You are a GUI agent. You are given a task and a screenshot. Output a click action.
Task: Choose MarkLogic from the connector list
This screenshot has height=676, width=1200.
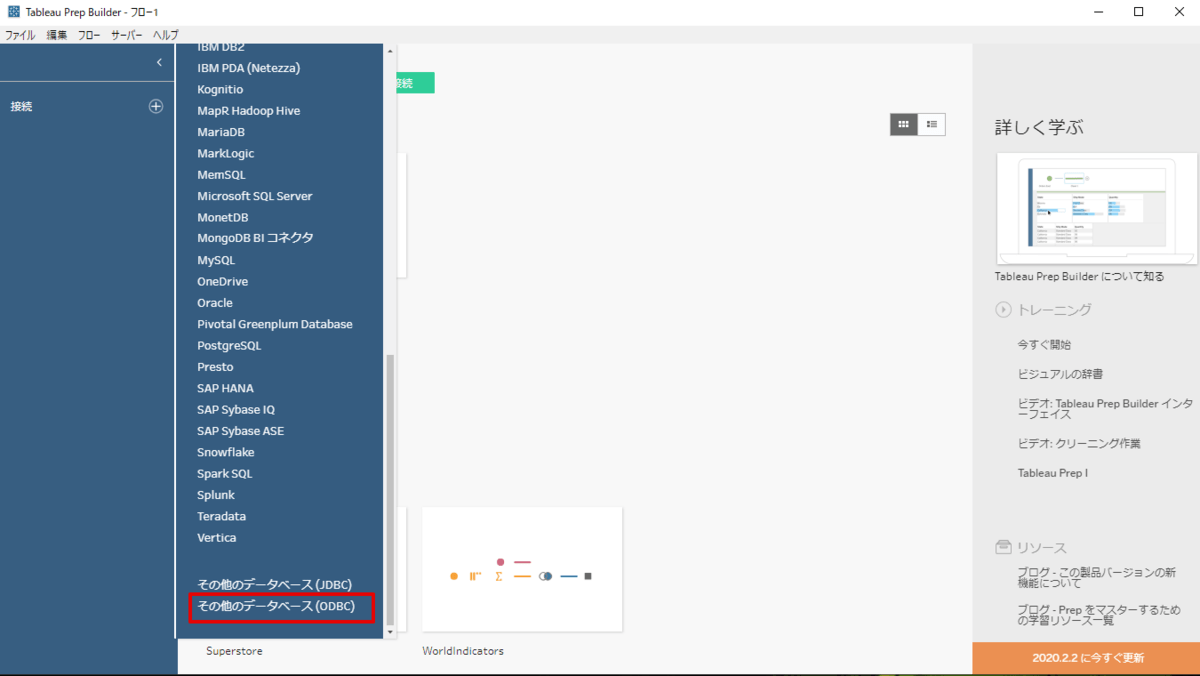tap(226, 153)
